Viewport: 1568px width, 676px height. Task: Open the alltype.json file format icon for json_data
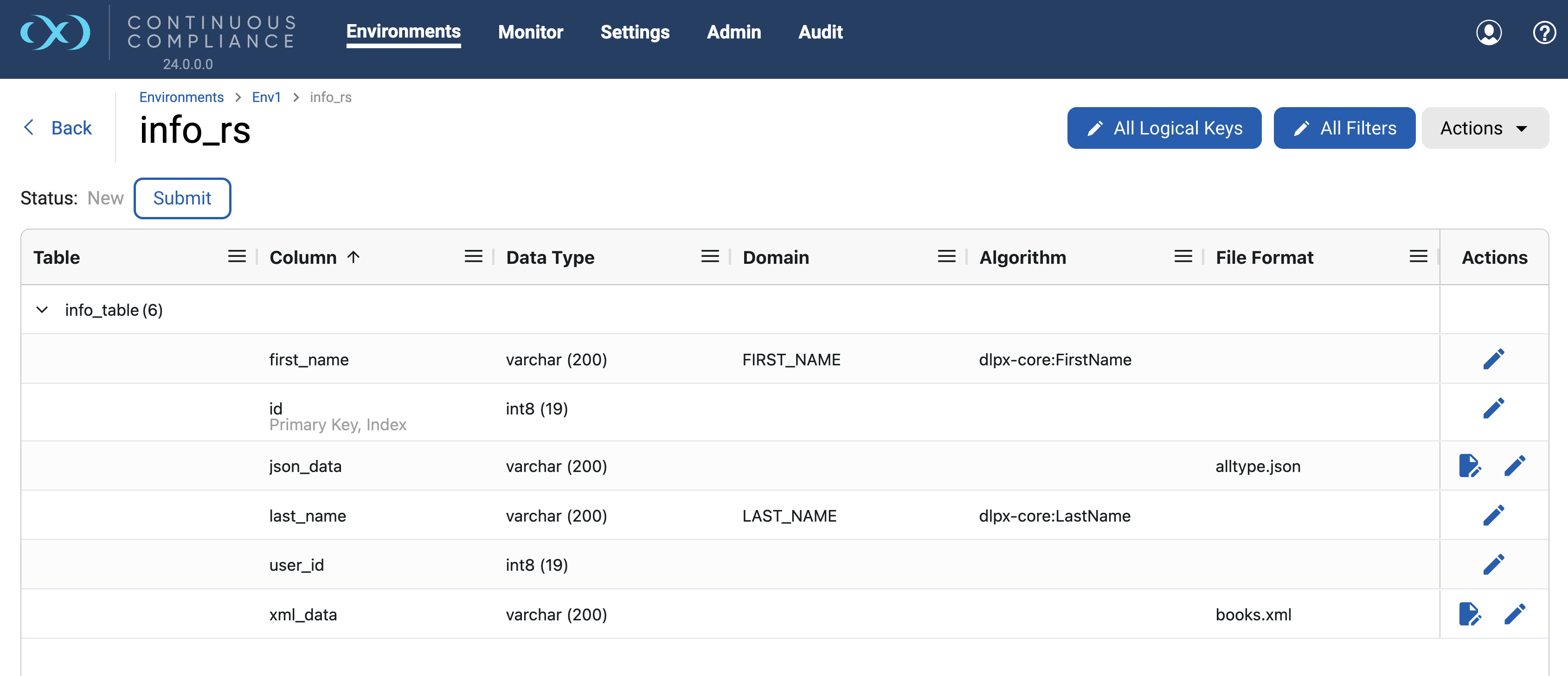coord(1471,466)
